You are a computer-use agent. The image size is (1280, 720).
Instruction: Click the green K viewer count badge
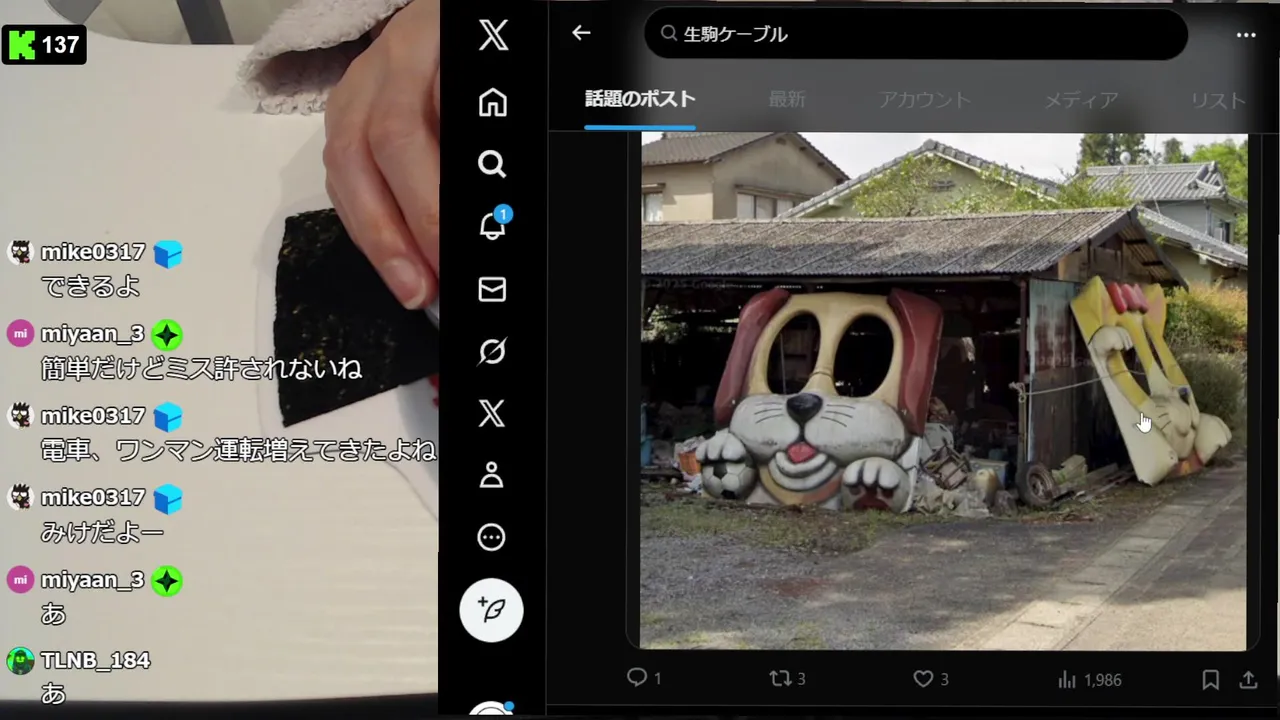(x=44, y=44)
